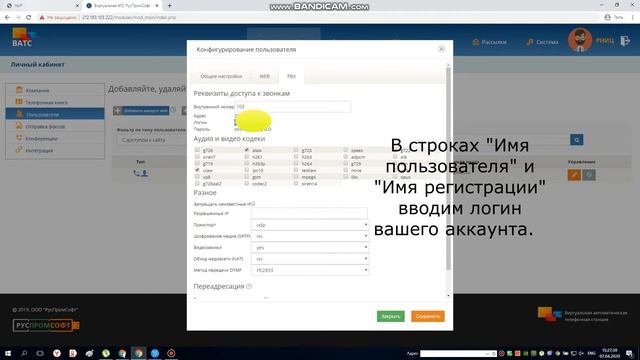
Task: Click the help icon next to add button
Action: point(173,110)
